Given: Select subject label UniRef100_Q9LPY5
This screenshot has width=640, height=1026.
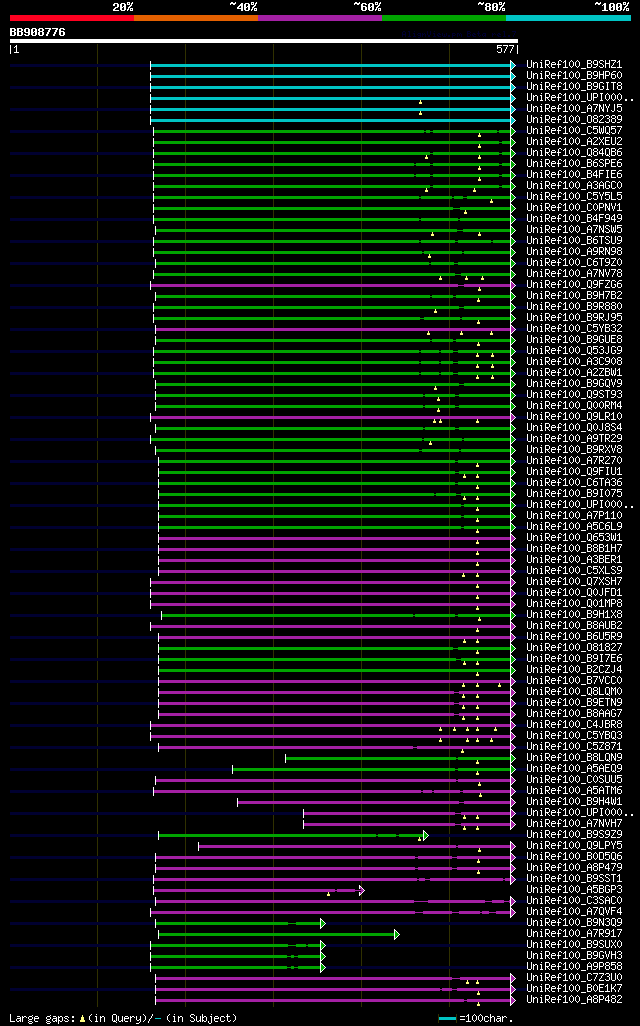Looking at the screenshot, I should [x=574, y=845].
